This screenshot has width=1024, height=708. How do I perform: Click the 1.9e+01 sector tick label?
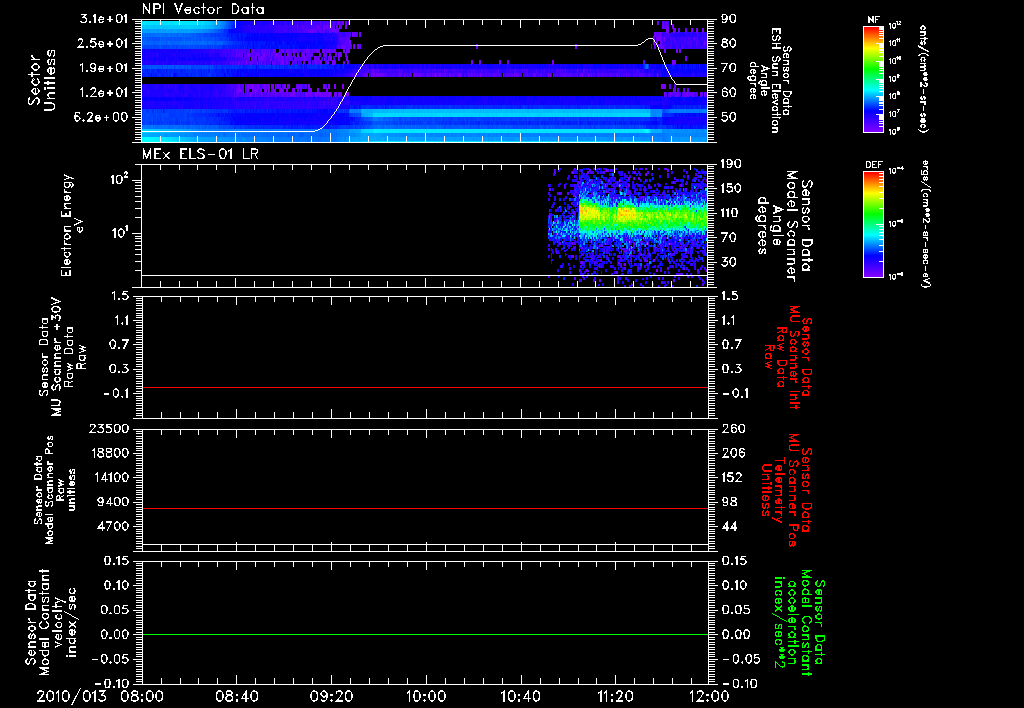(x=104, y=68)
